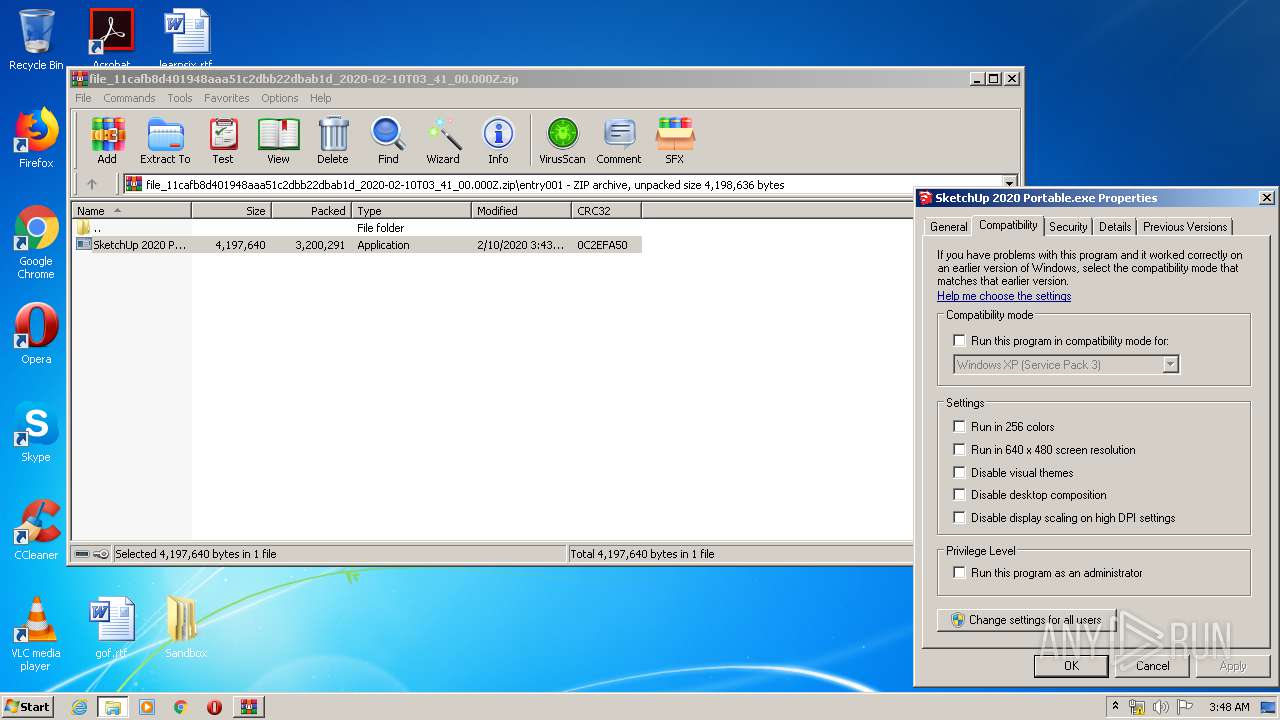Click Cancel in Properties dialog
The width and height of the screenshot is (1280, 720).
[x=1152, y=666]
